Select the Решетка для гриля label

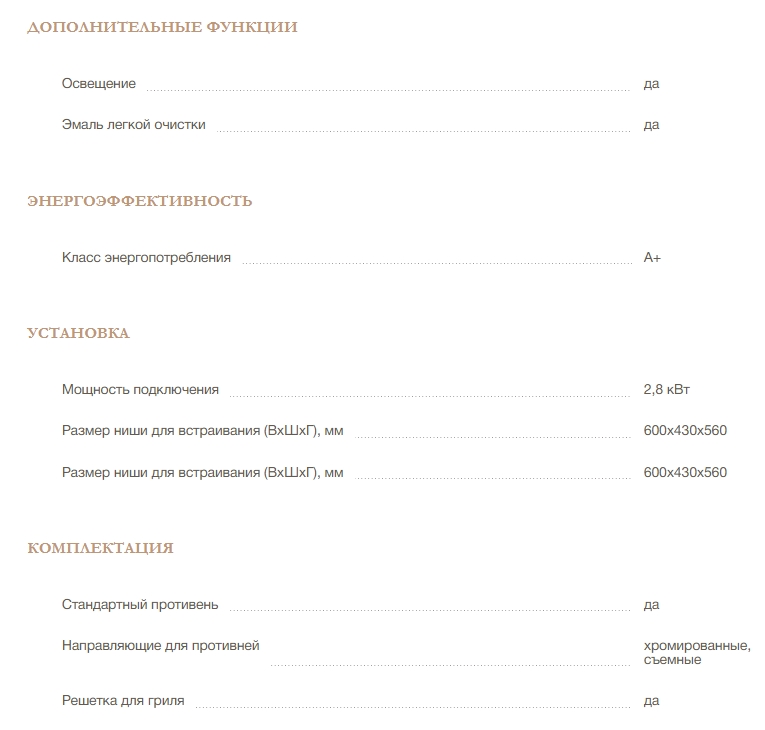[123, 701]
